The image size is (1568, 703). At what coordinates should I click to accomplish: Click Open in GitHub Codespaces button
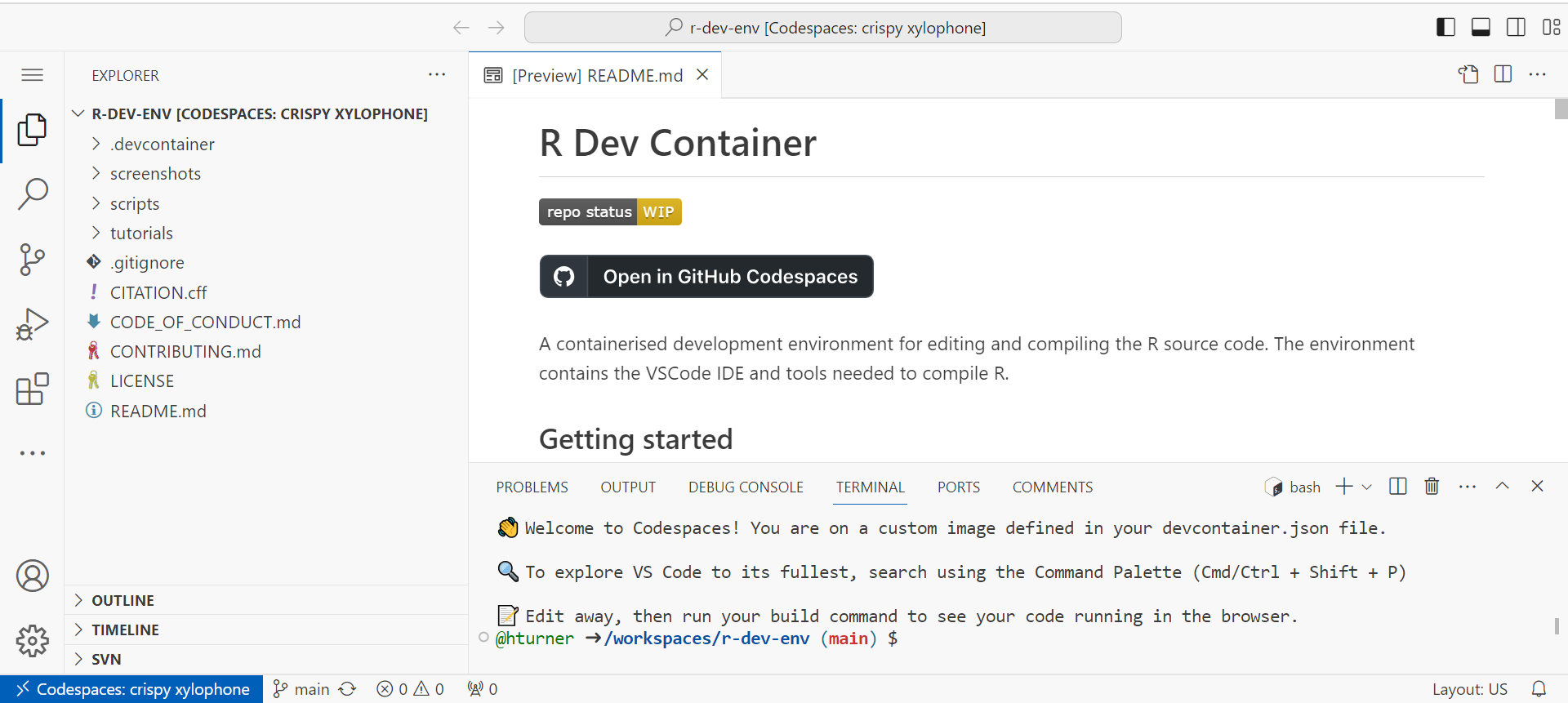click(x=706, y=277)
